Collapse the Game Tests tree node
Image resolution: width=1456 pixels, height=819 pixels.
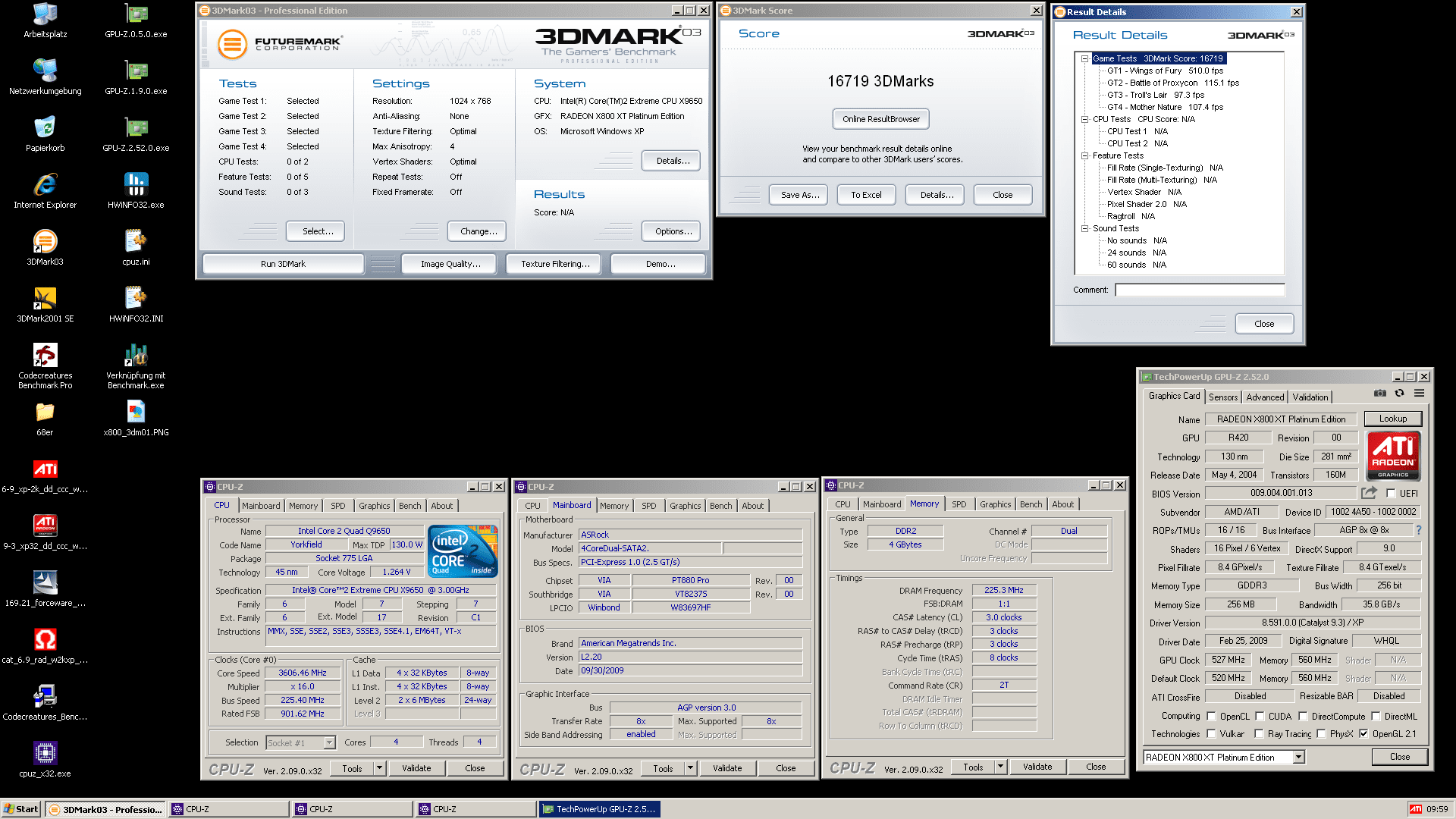[1085, 58]
